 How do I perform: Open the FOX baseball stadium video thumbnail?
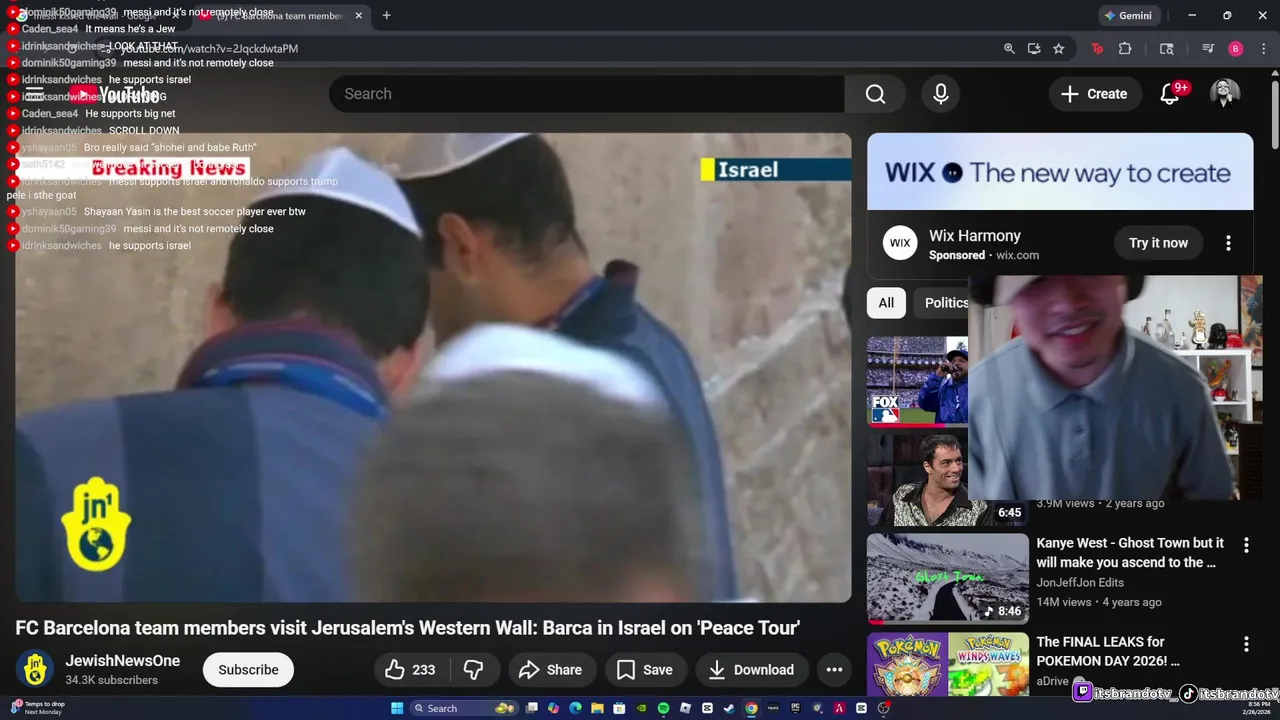(x=917, y=381)
